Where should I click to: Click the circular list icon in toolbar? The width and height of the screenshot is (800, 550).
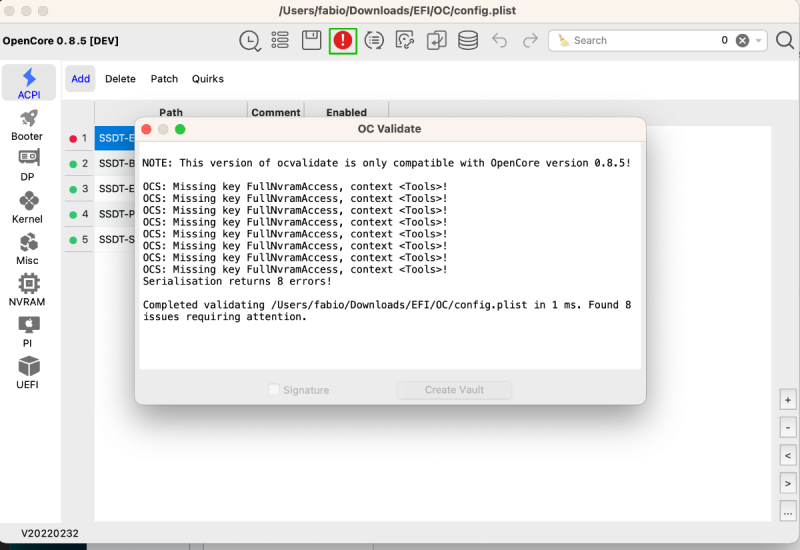[374, 40]
